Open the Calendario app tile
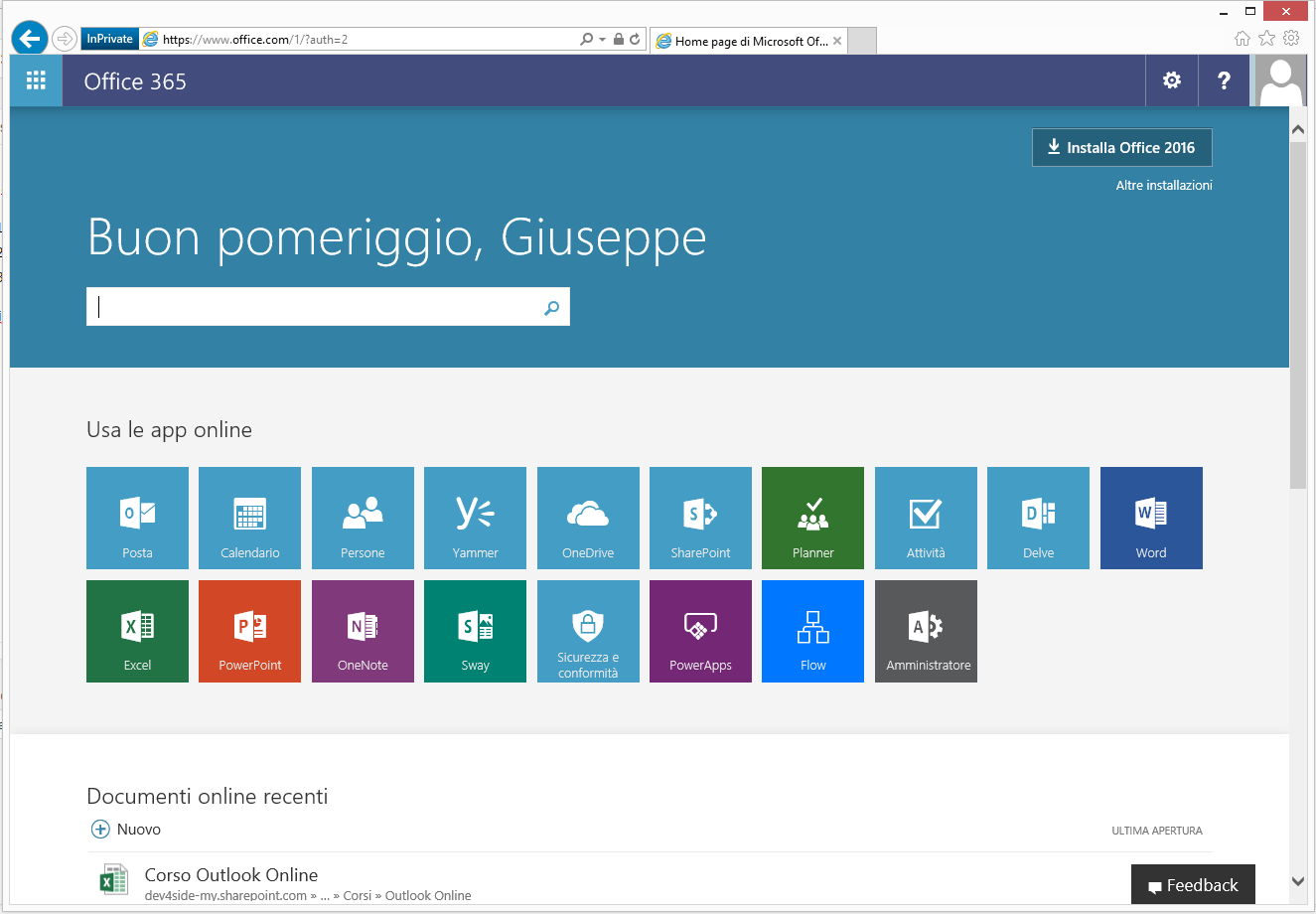 click(x=249, y=518)
